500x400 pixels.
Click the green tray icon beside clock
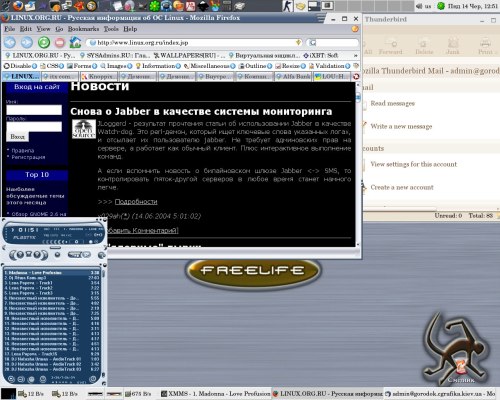[x=441, y=6]
